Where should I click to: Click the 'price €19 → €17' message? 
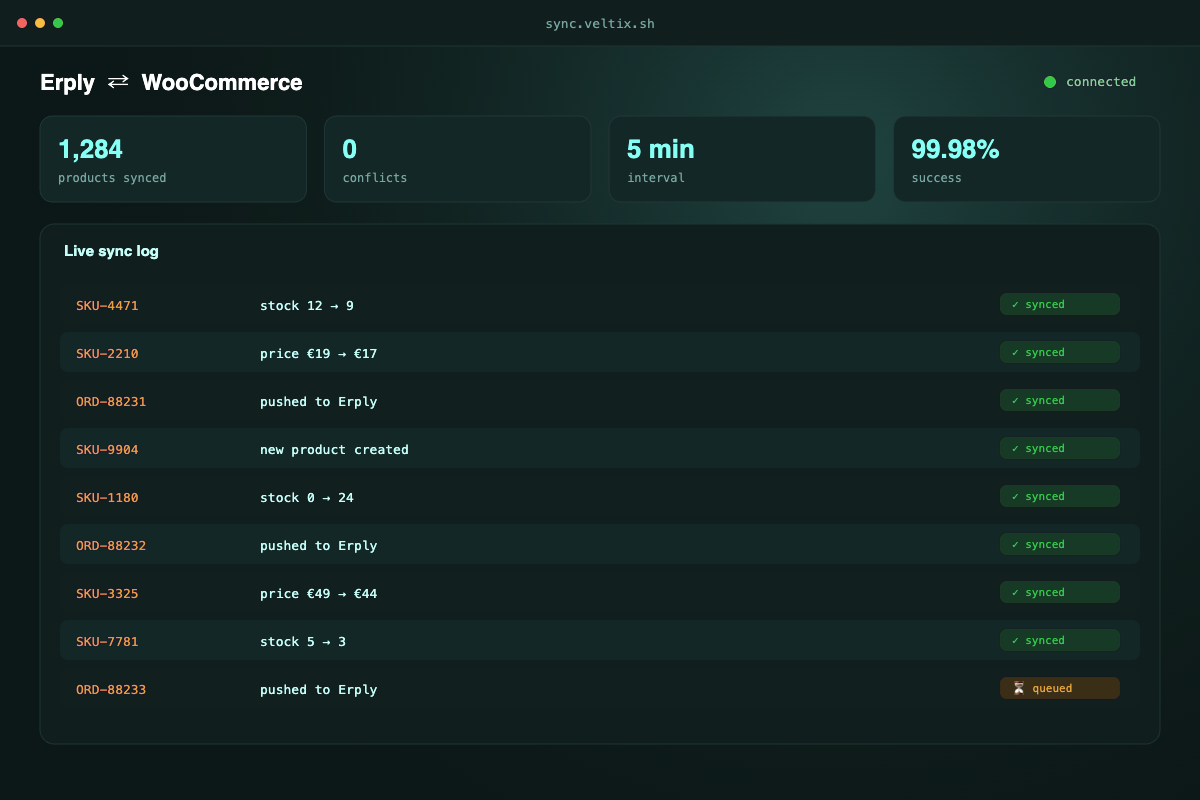(318, 354)
